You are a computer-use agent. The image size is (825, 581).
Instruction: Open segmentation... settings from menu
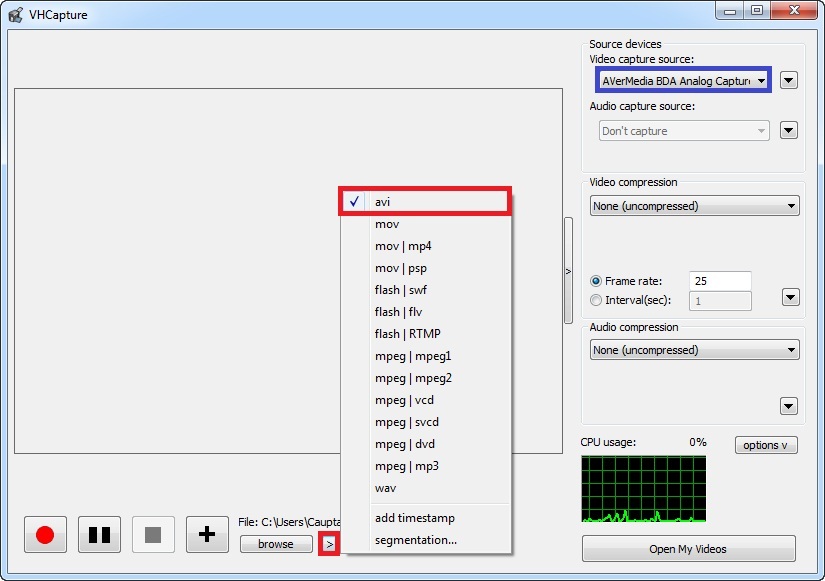pyautogui.click(x=425, y=540)
